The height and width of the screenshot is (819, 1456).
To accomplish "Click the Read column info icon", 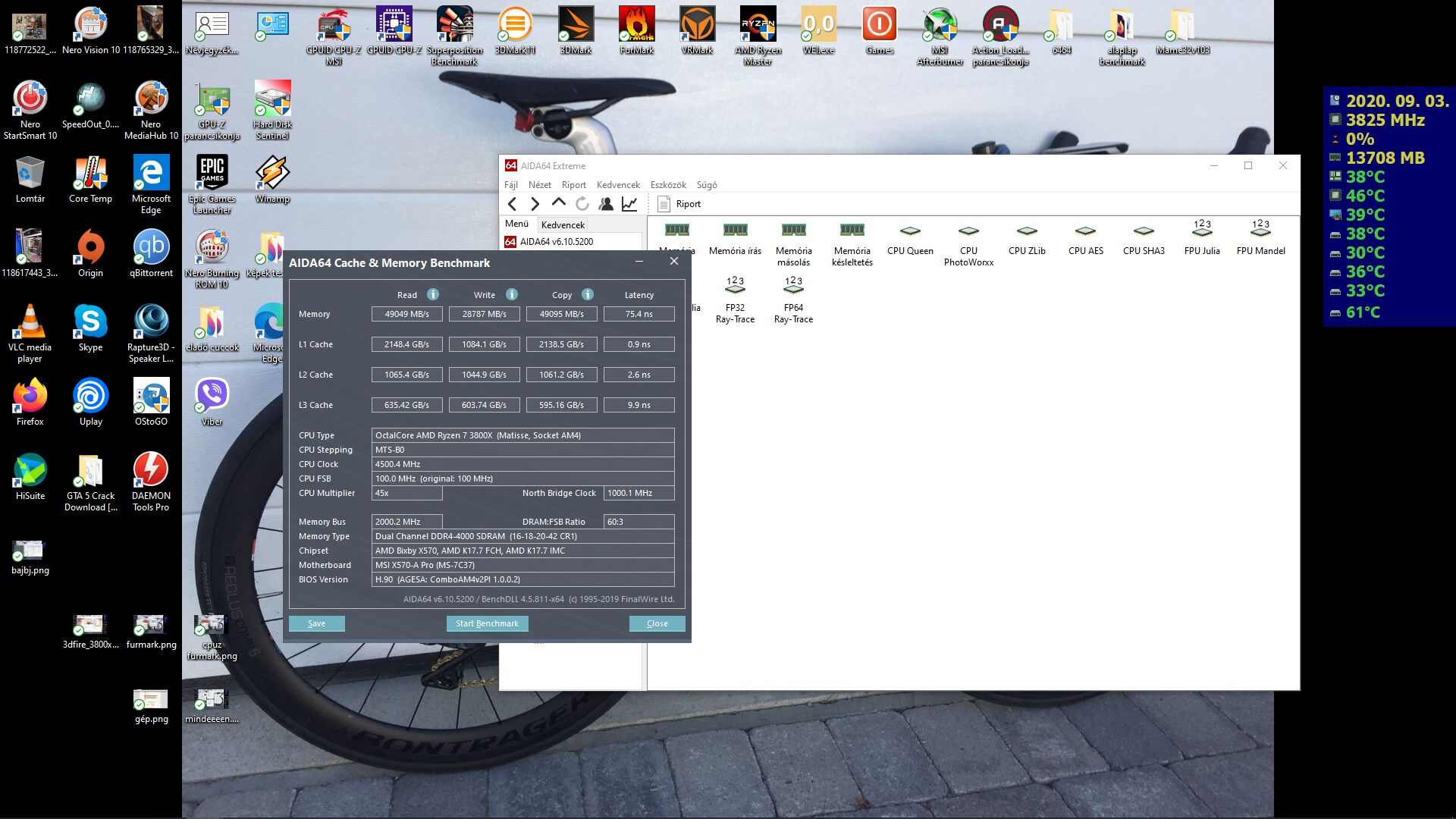I will (x=432, y=294).
